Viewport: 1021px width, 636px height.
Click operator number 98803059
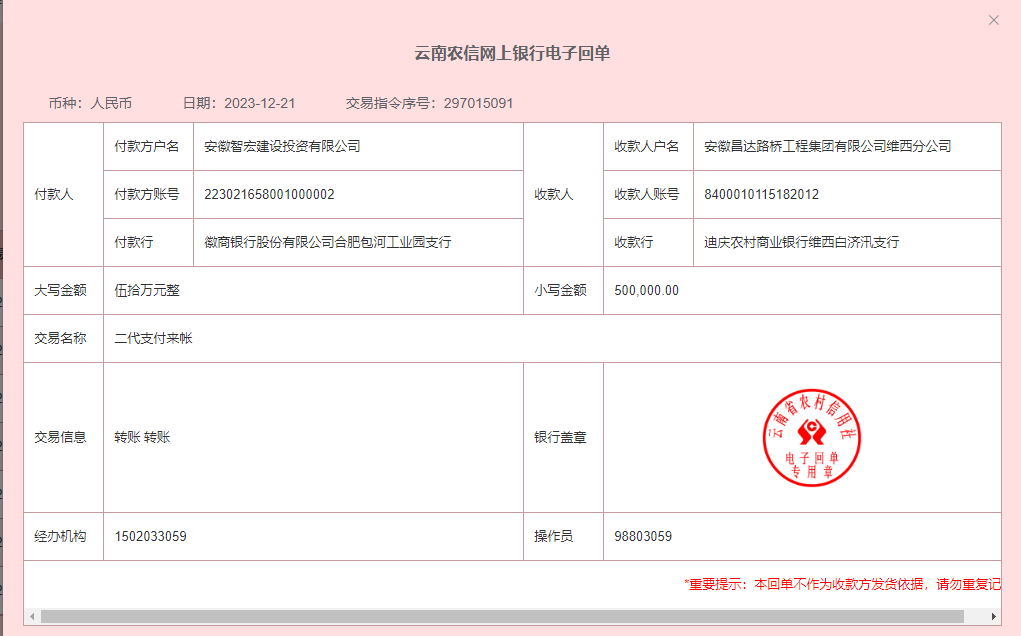click(643, 536)
